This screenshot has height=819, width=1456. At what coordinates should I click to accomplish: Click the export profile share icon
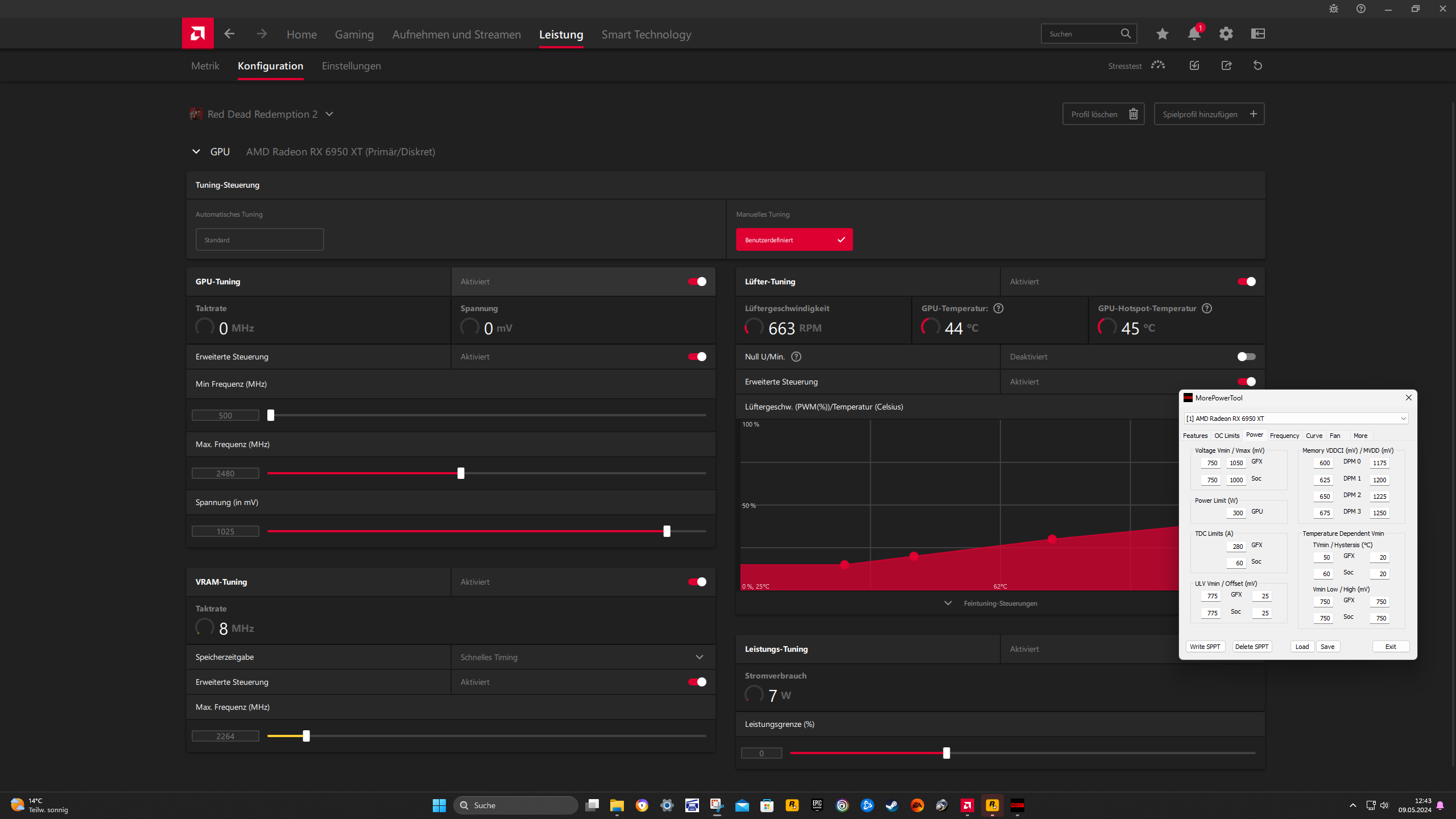pos(1226,65)
